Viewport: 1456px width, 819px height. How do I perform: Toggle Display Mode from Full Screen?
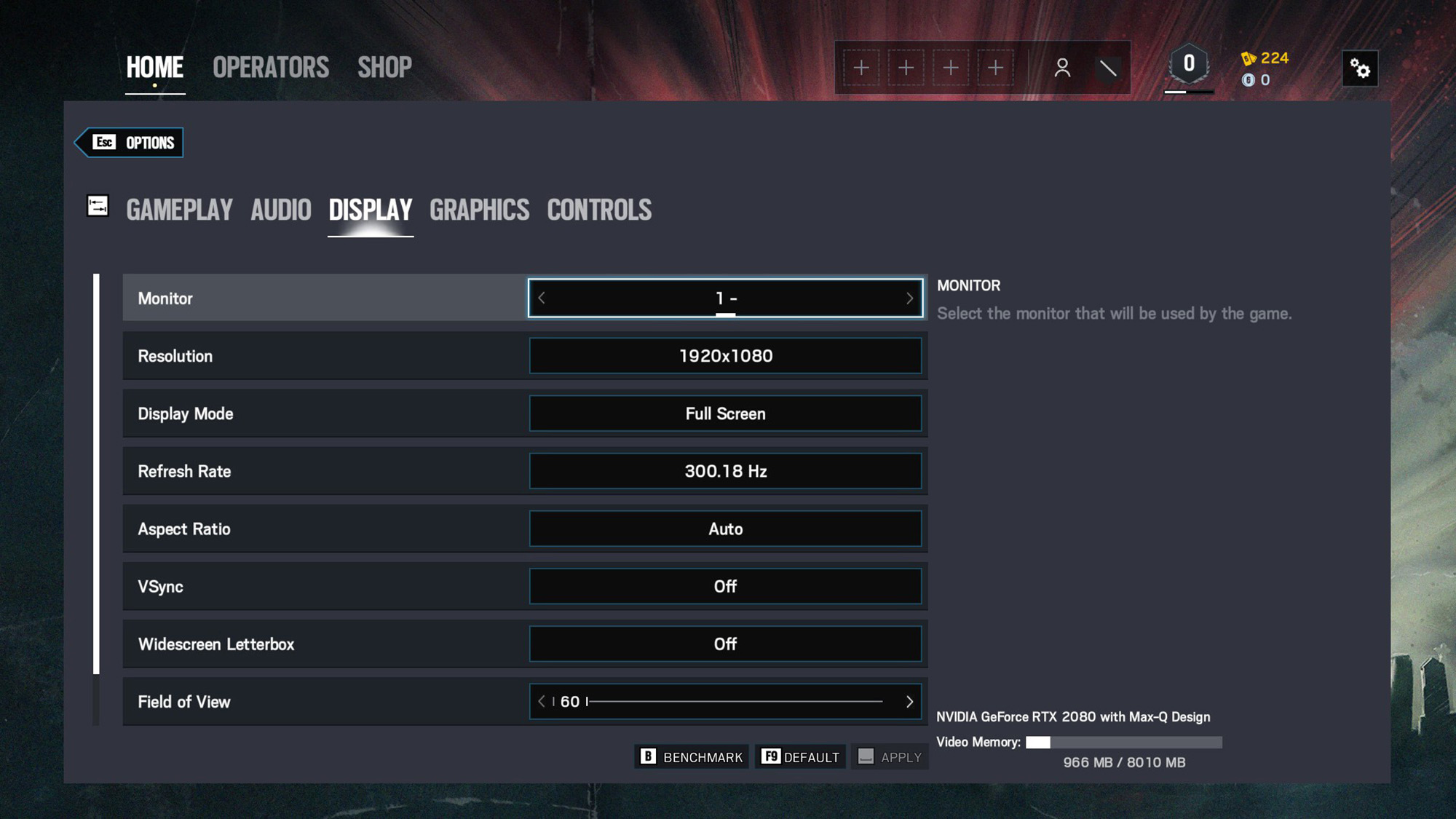point(725,413)
